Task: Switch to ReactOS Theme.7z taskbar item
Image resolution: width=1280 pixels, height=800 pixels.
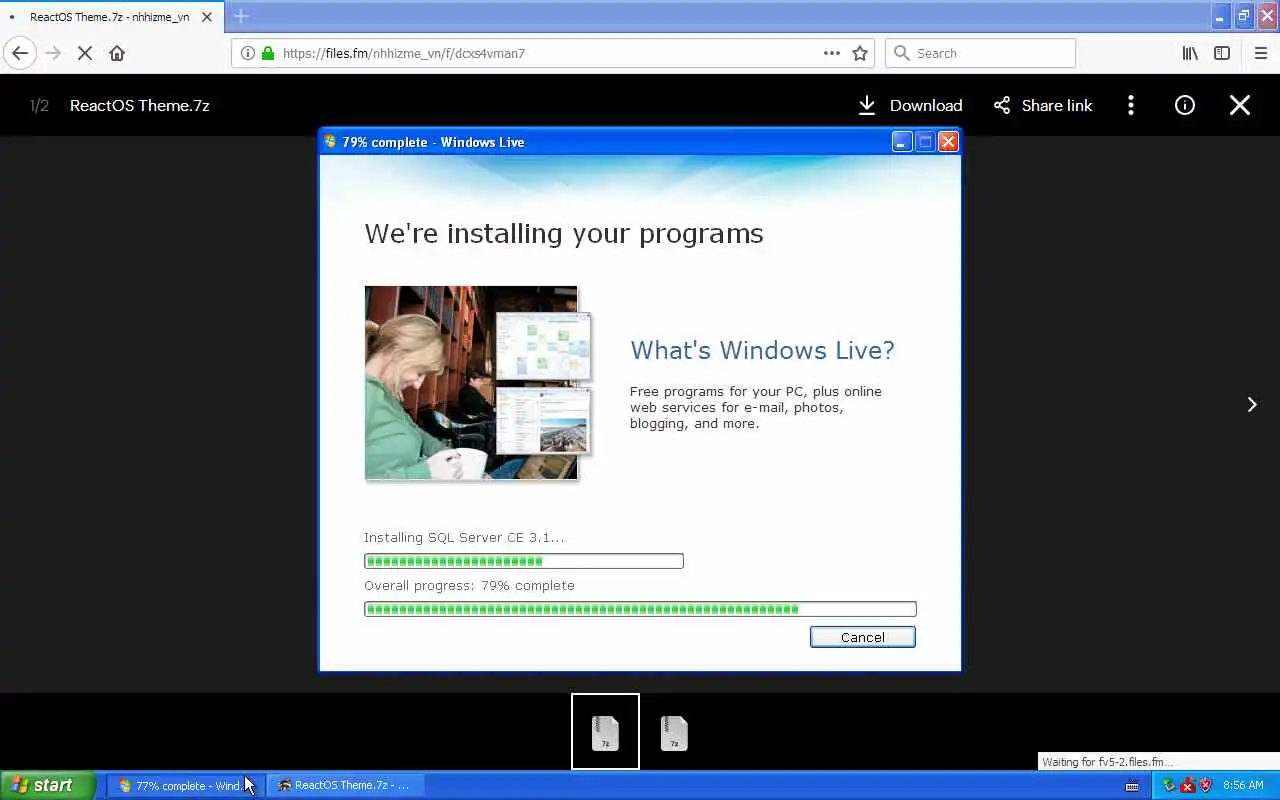Action: [x=346, y=786]
